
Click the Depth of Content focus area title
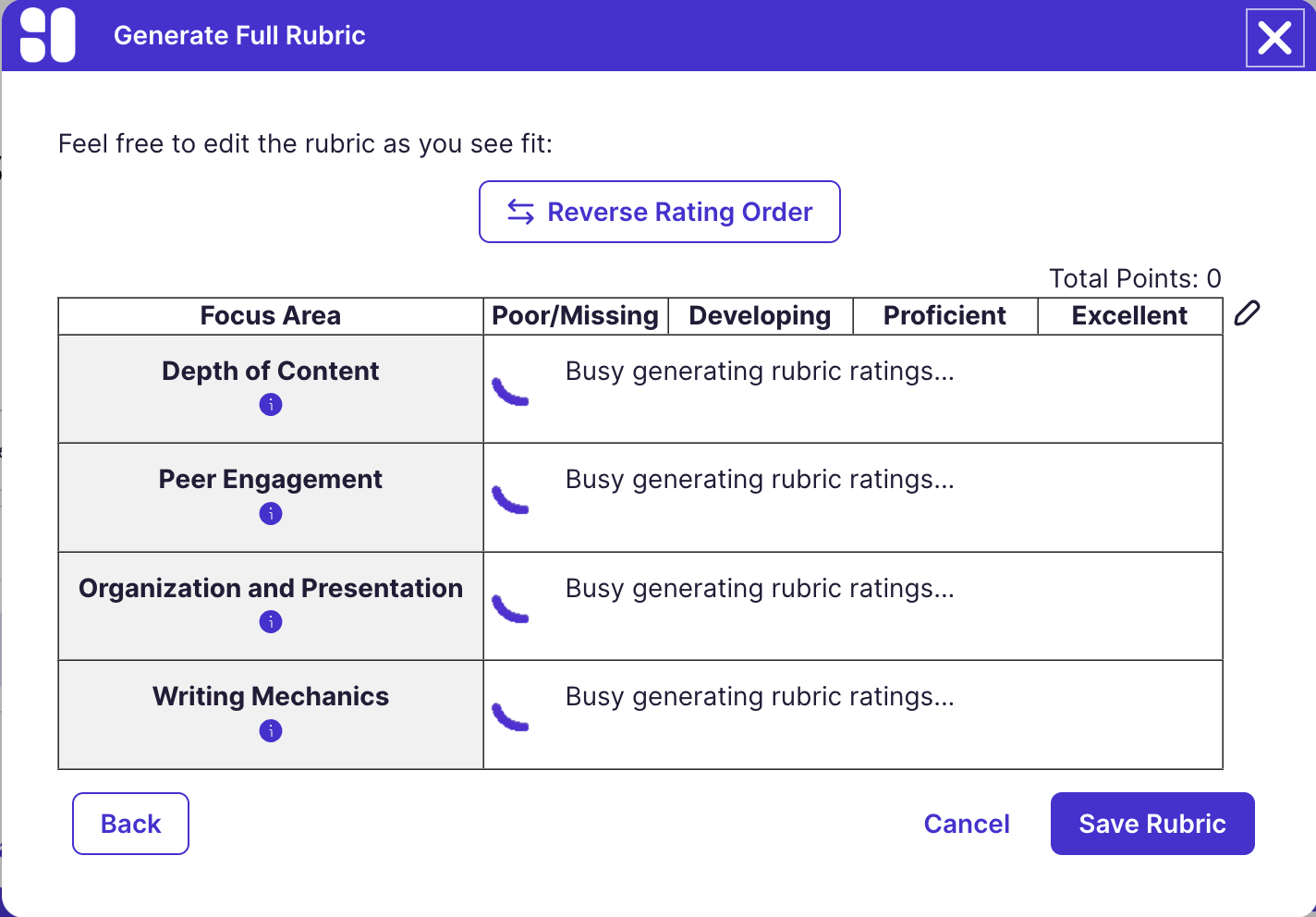coord(271,371)
